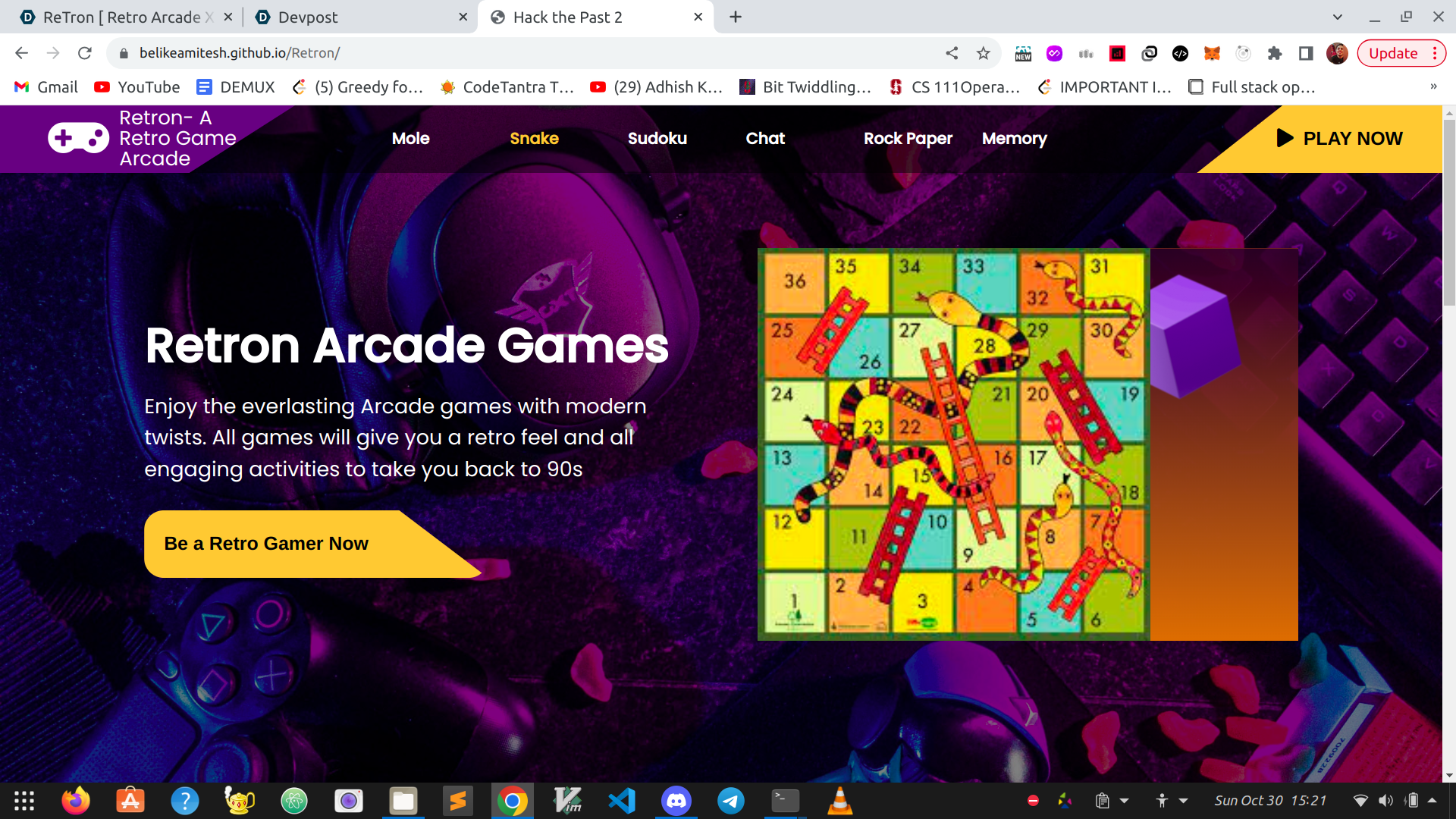Click the page's vertical scrollbar thumb
The width and height of the screenshot is (1456, 819).
tap(1449, 212)
